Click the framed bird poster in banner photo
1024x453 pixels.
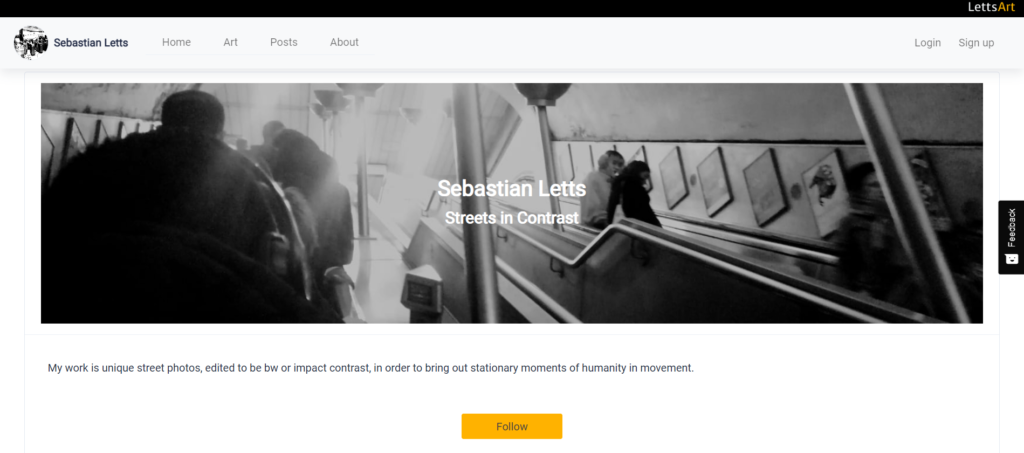coord(824,191)
